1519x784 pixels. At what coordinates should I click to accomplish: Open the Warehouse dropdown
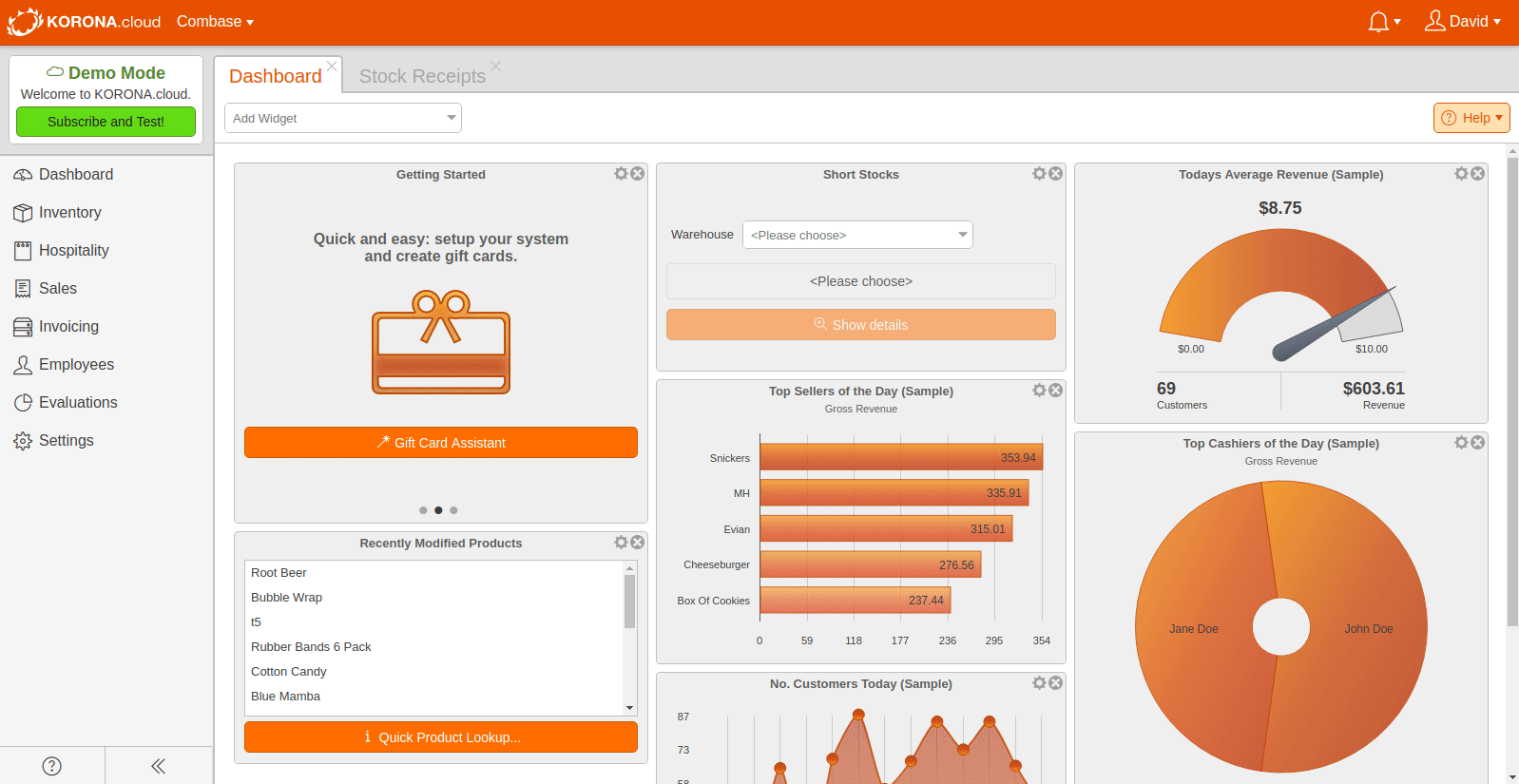(857, 235)
